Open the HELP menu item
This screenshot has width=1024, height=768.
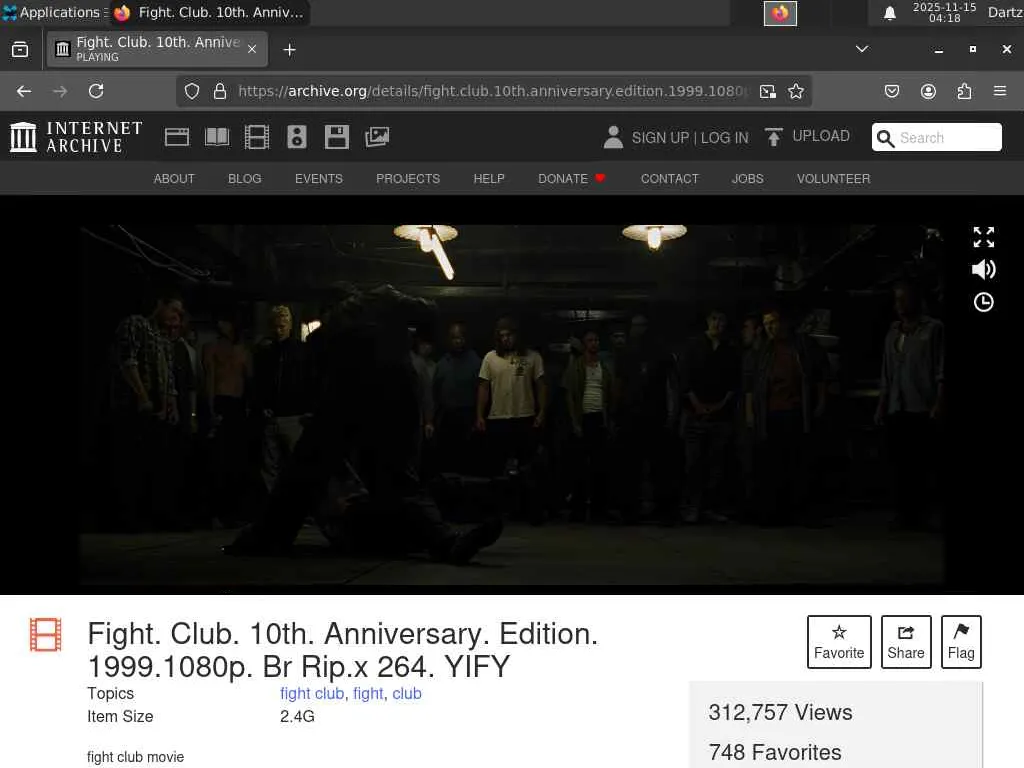tap(489, 178)
